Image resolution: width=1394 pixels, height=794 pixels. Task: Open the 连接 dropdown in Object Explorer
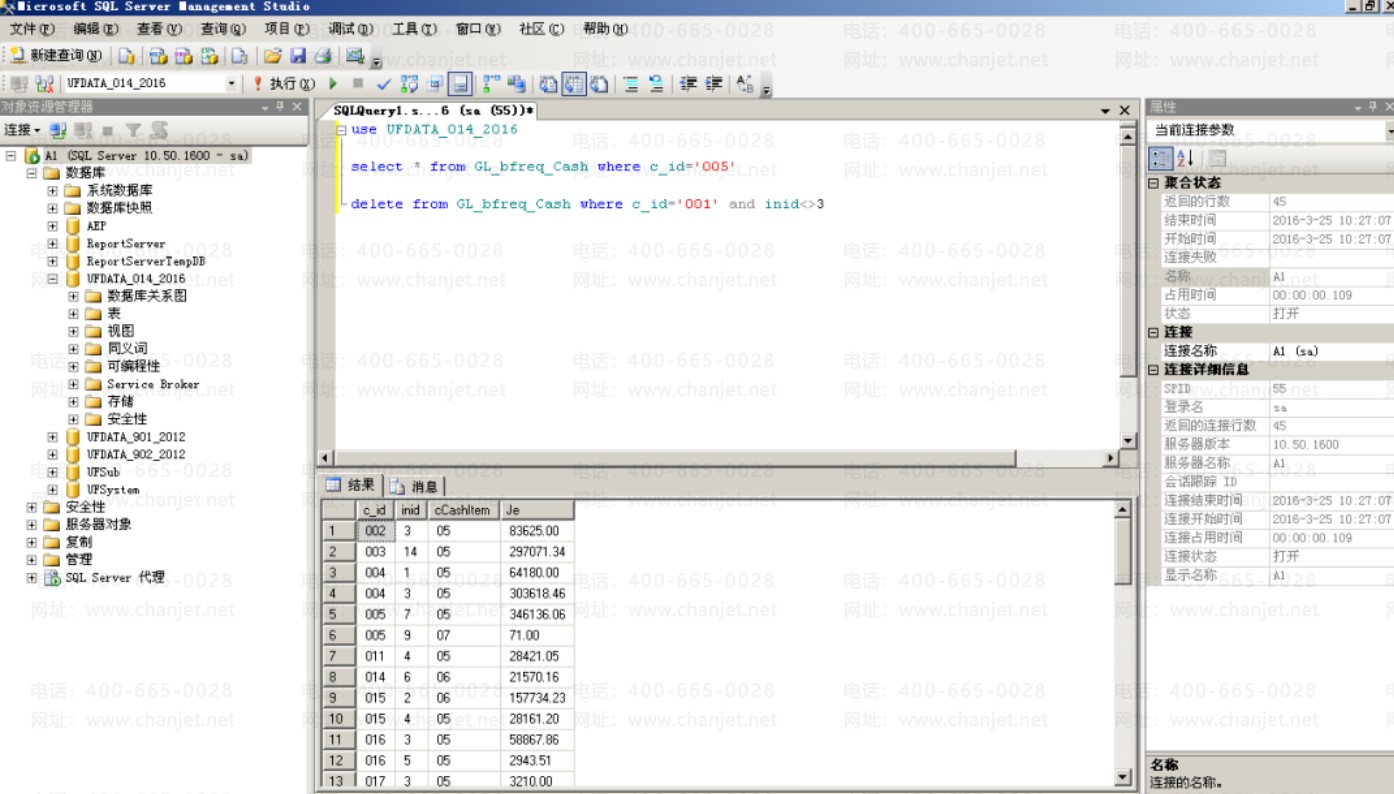pos(22,130)
